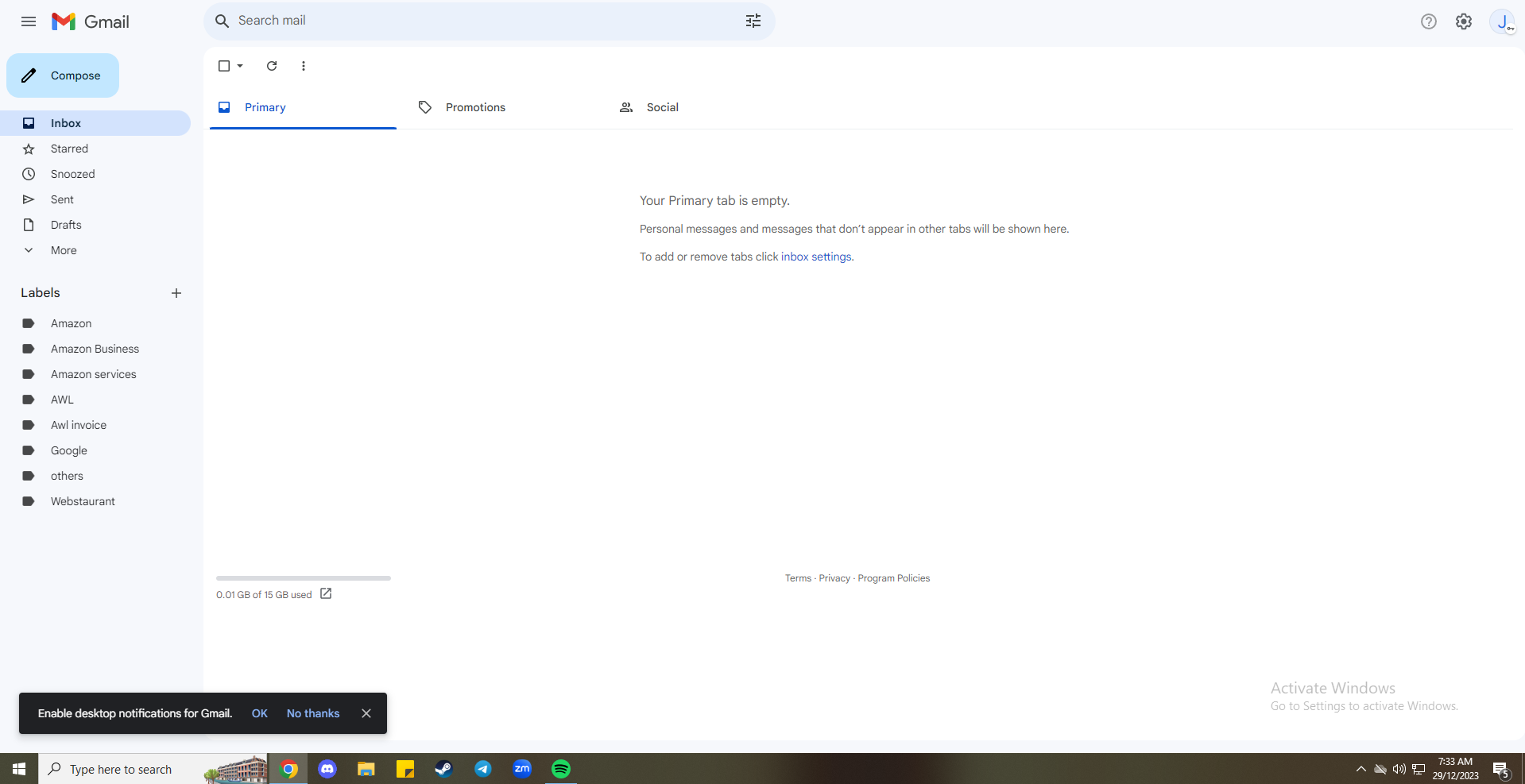The width and height of the screenshot is (1525, 784).
Task: Click the storage usage progress bar
Action: click(x=304, y=578)
